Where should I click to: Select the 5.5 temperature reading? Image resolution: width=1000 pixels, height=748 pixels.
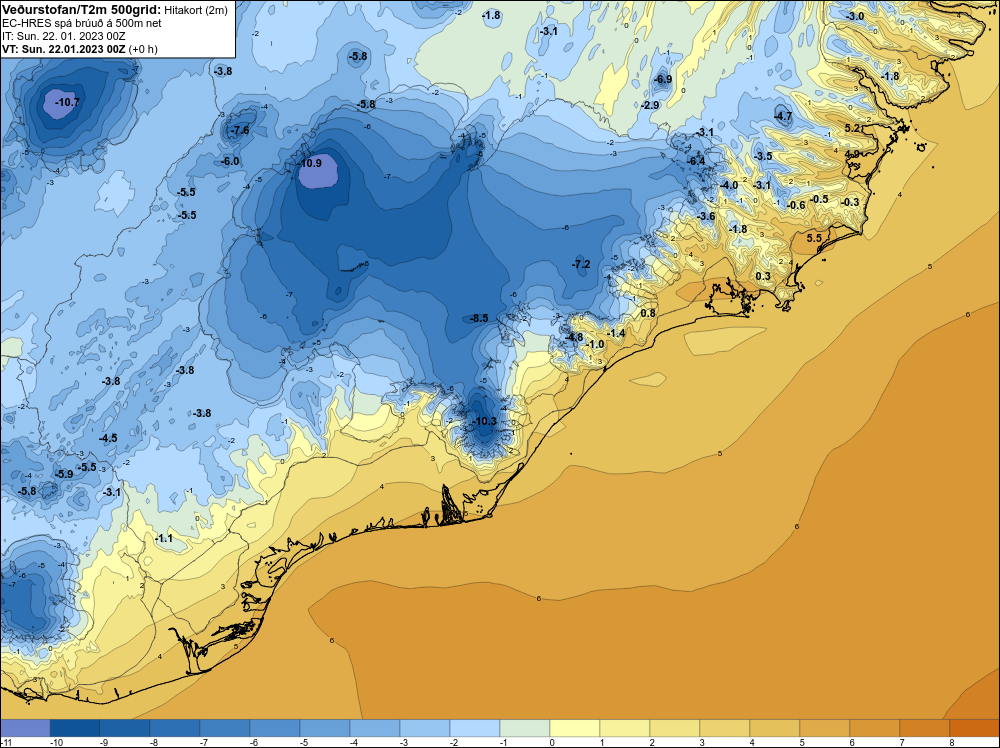[x=814, y=238]
